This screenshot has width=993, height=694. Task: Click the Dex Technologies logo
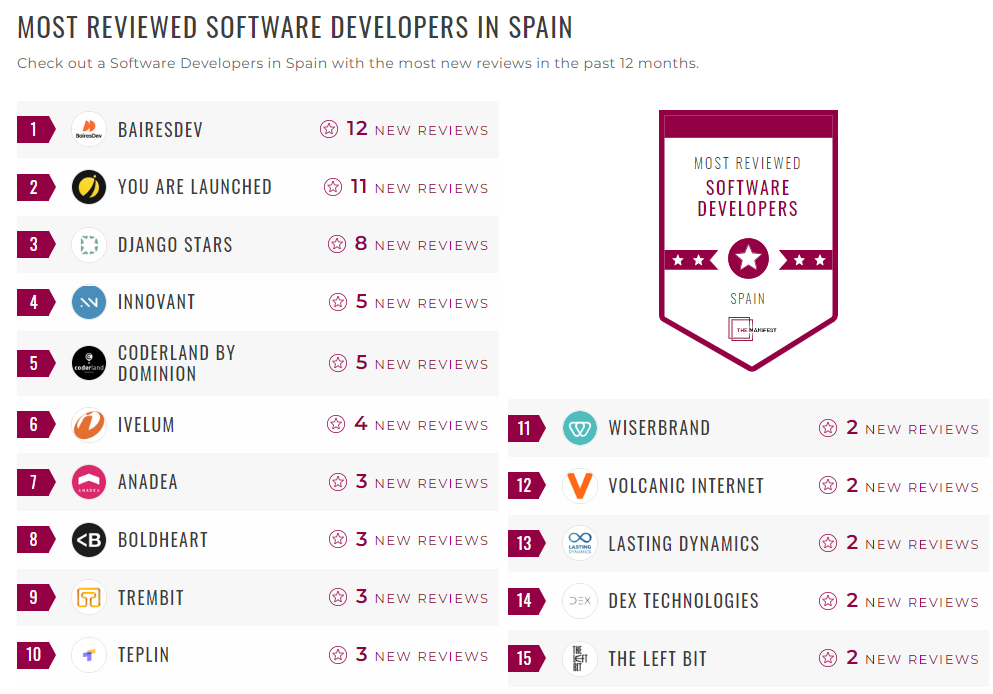pos(579,600)
